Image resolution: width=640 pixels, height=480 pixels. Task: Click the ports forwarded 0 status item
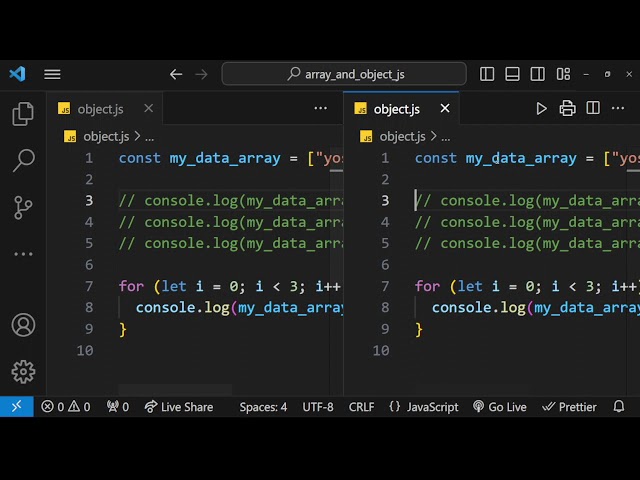coord(118,407)
